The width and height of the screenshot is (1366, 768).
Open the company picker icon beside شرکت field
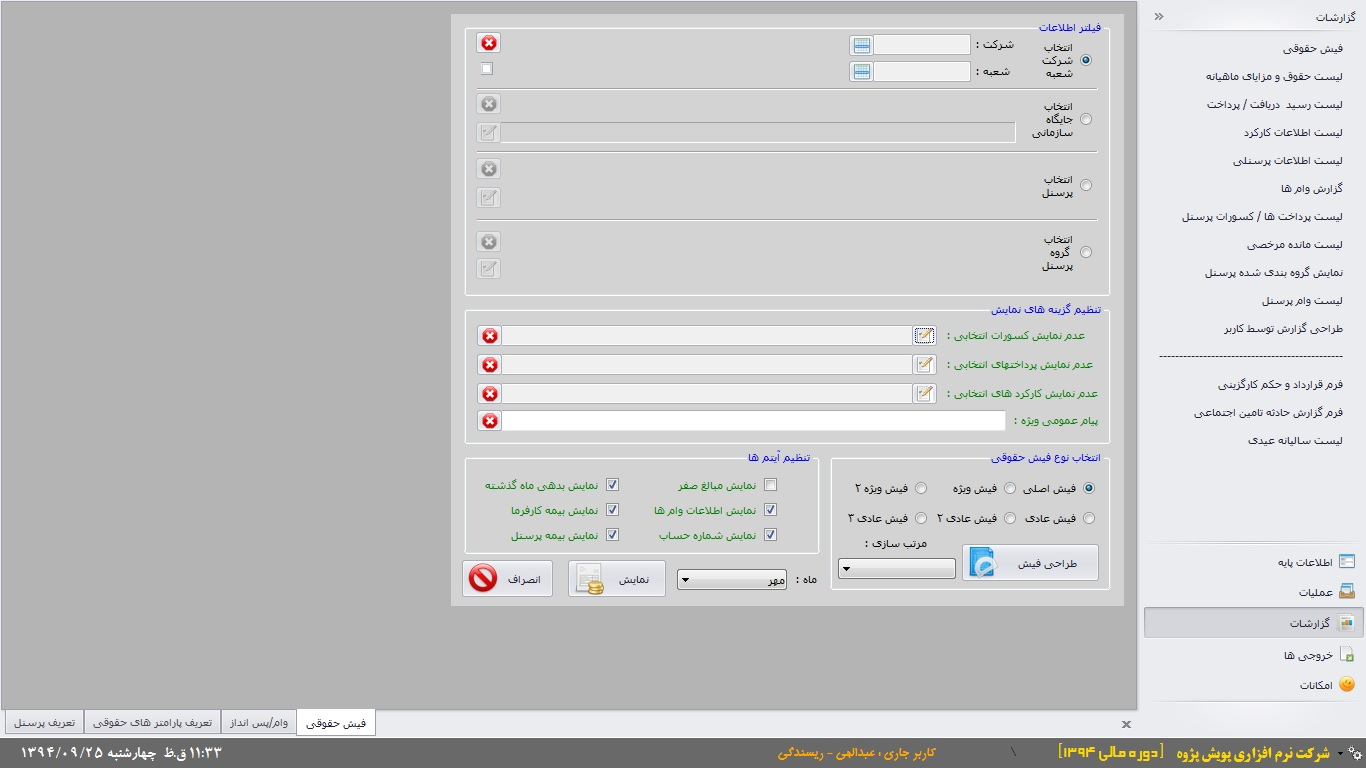[860, 43]
